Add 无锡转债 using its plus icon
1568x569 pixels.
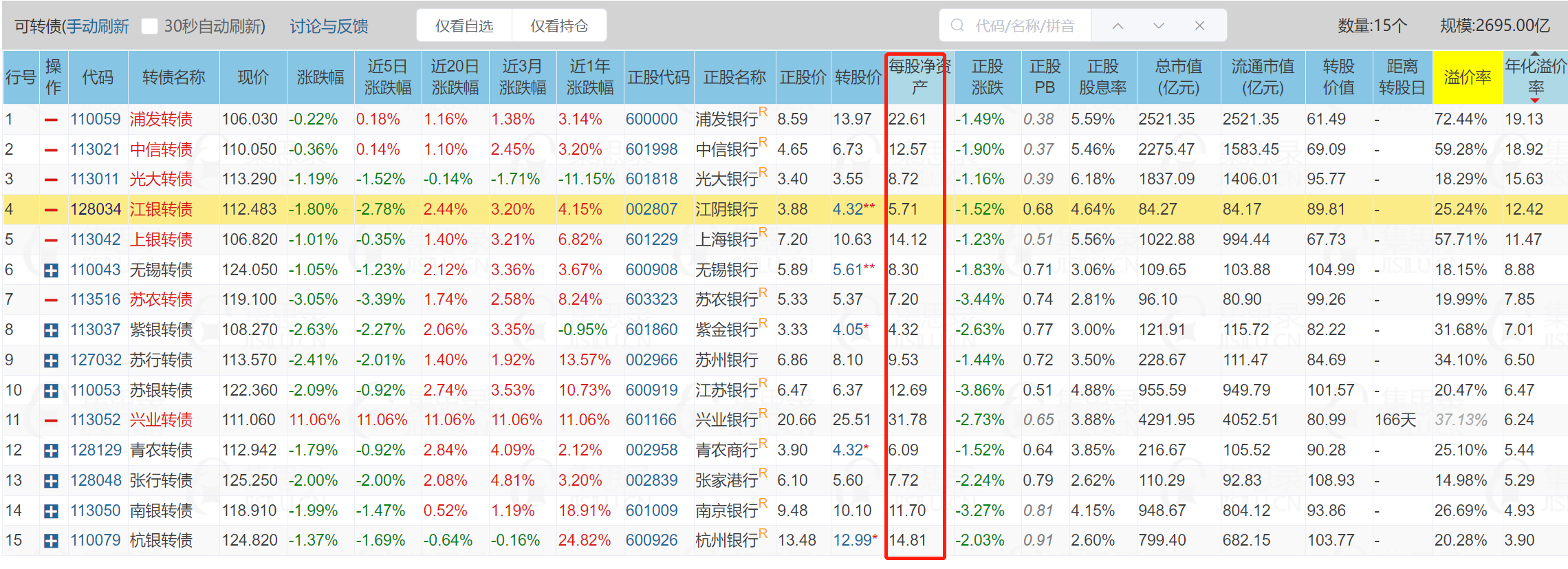tap(51, 270)
